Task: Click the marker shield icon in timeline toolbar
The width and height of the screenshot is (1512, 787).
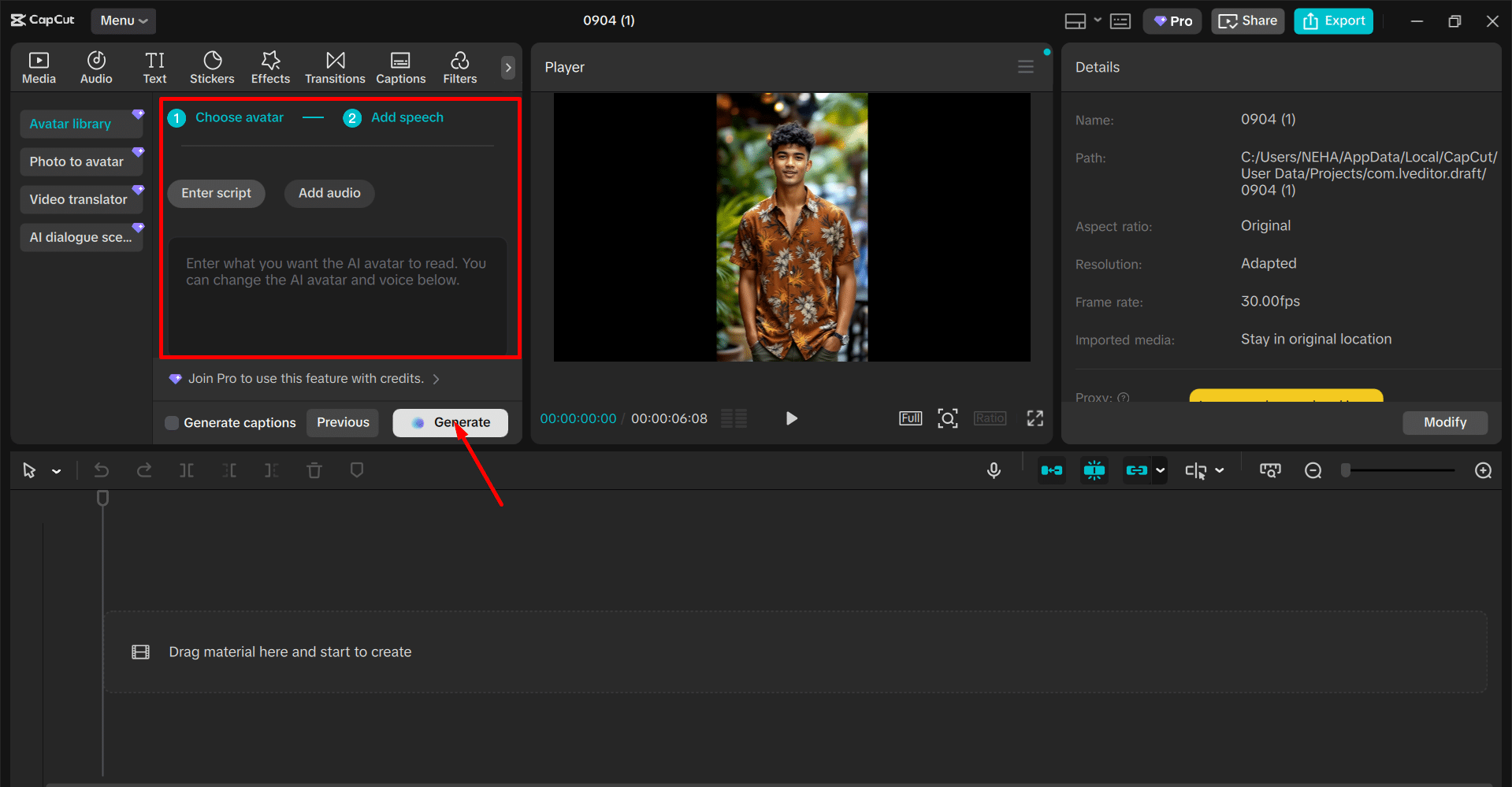Action: tap(357, 470)
